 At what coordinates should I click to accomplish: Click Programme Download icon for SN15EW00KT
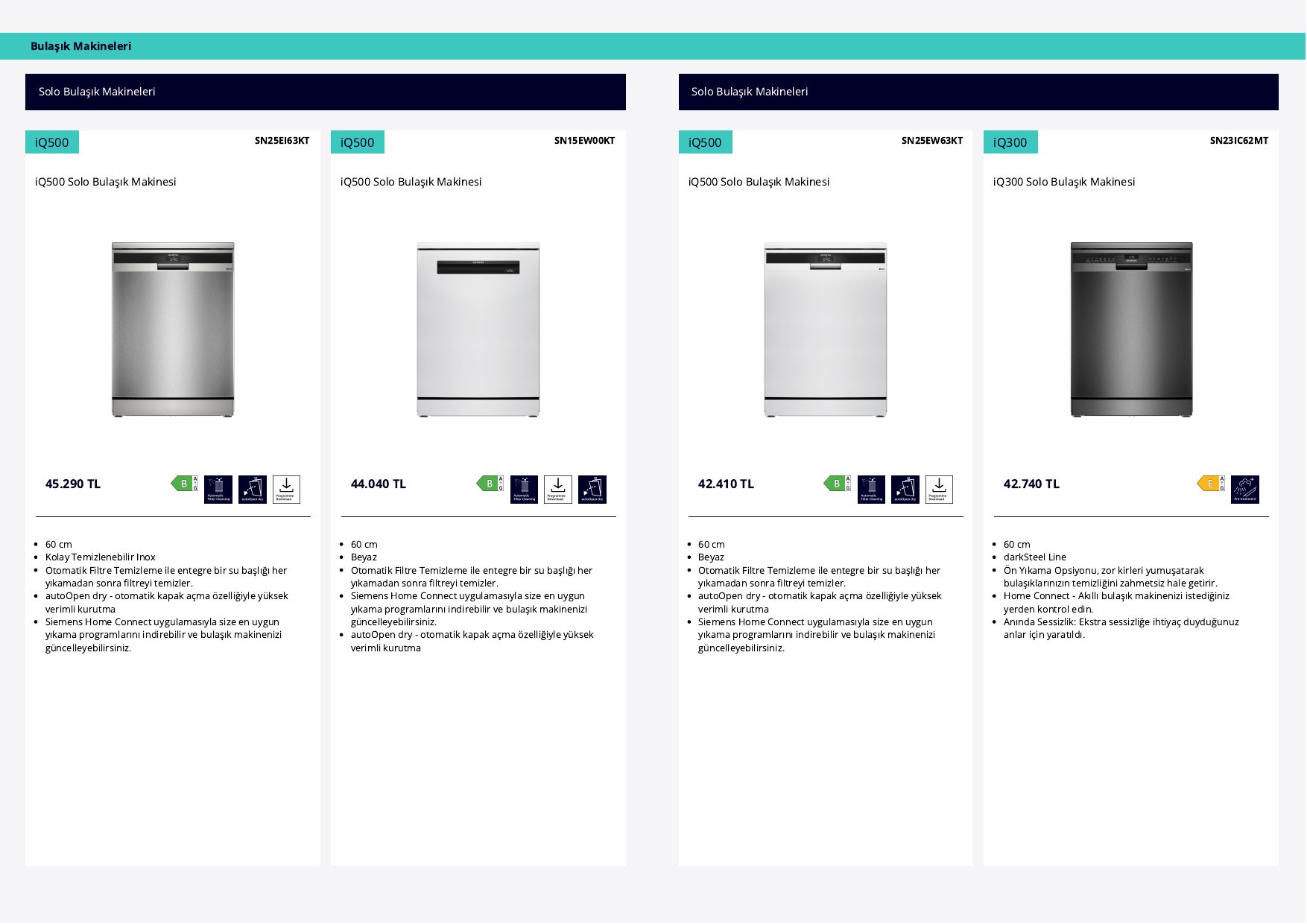[x=558, y=490]
